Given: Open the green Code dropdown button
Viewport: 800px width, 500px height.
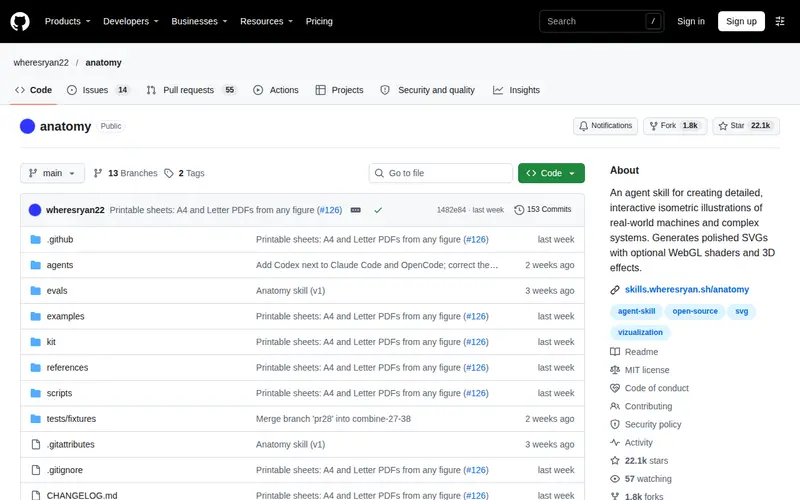Looking at the screenshot, I should [x=551, y=173].
